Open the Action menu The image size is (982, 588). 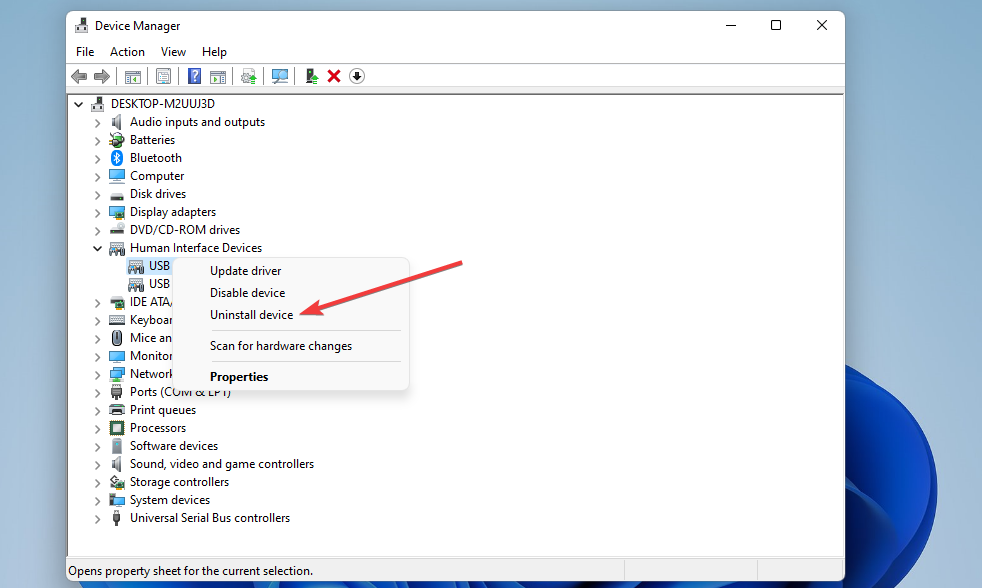(127, 51)
